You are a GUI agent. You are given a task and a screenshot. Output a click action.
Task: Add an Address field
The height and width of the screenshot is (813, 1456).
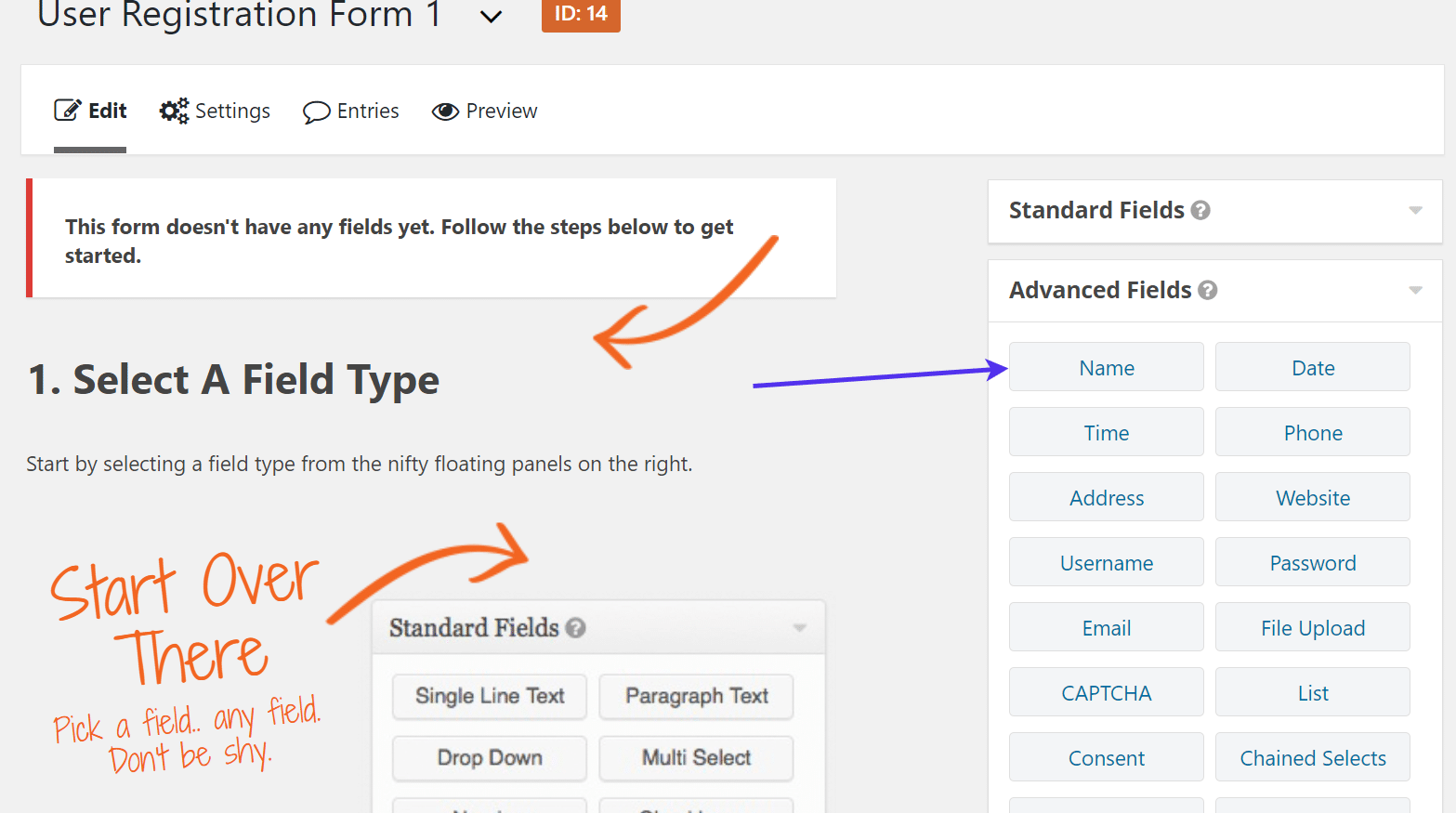coord(1106,497)
